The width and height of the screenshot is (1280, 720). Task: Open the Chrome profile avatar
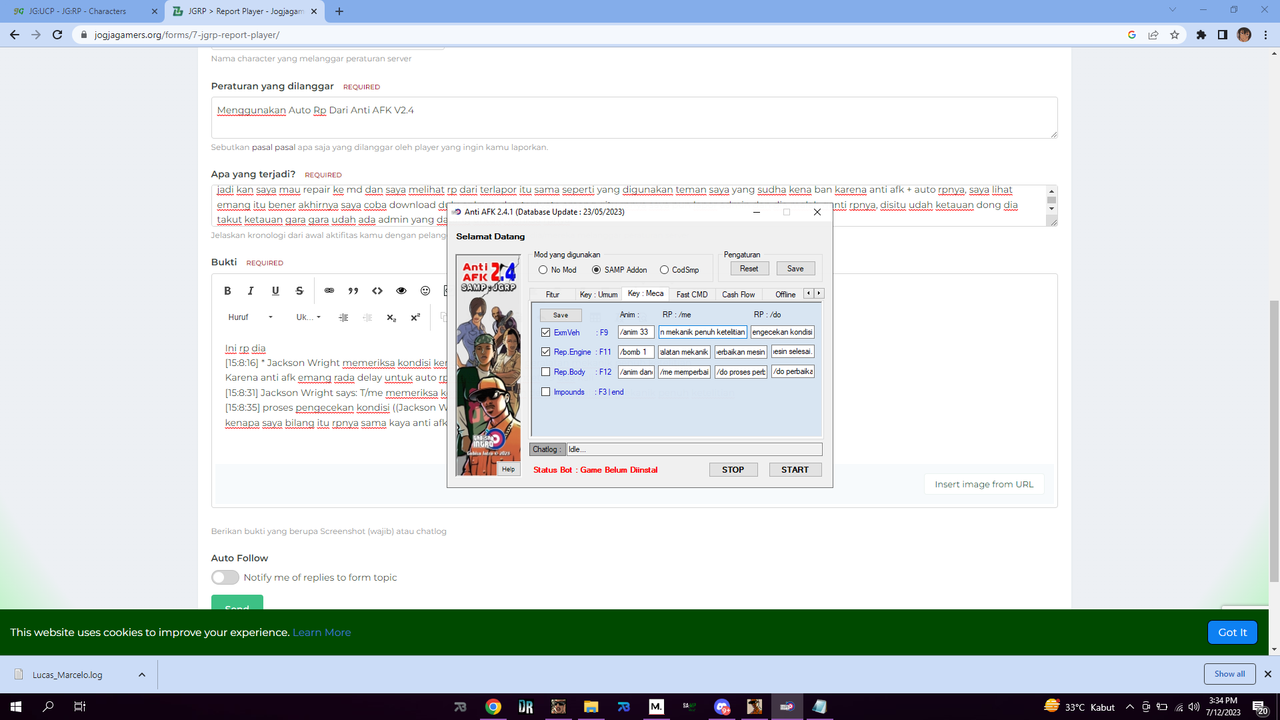pyautogui.click(x=1244, y=34)
